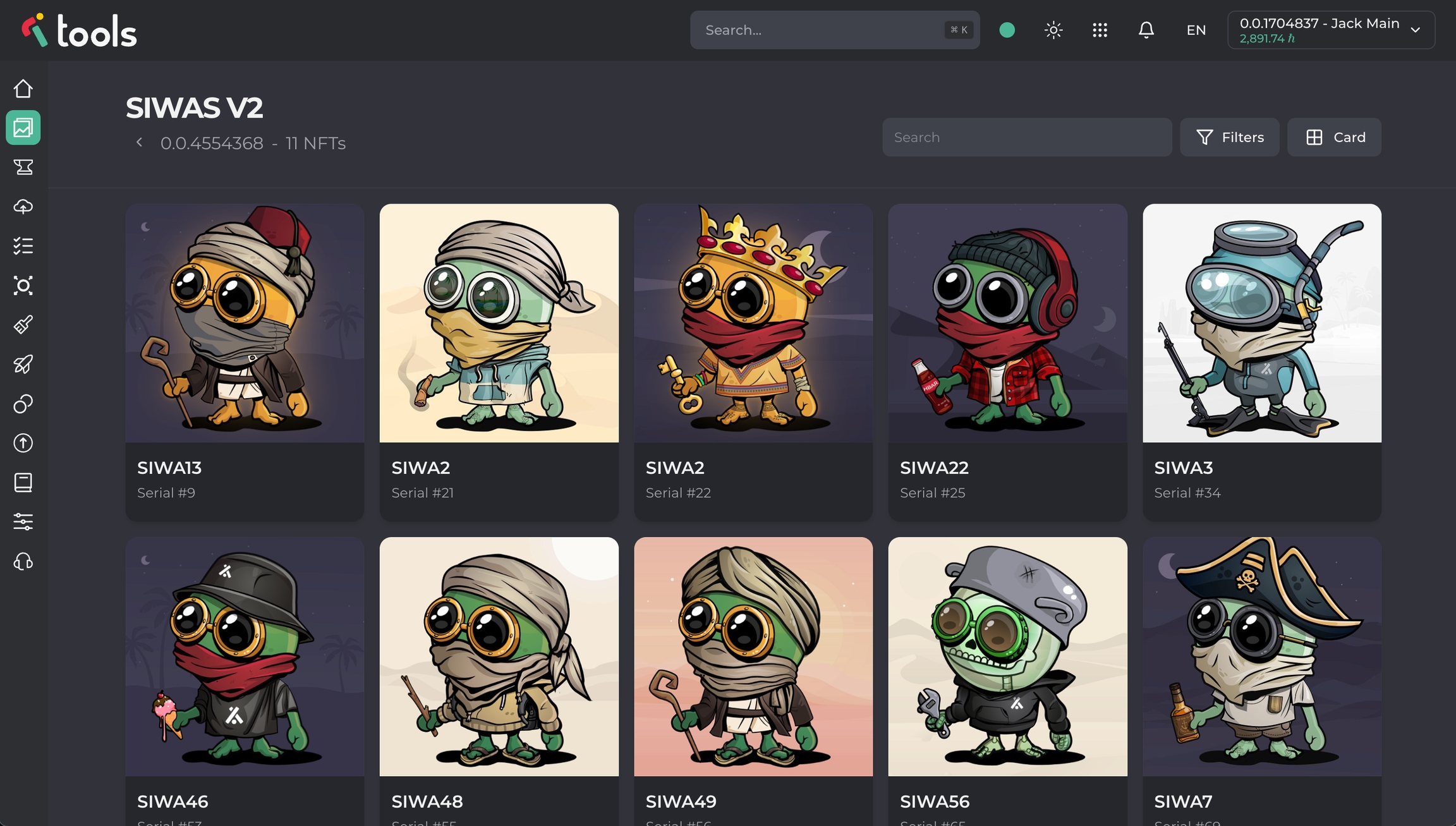
Task: Open SIWA22 Serial #25 NFT card
Action: (x=1007, y=361)
